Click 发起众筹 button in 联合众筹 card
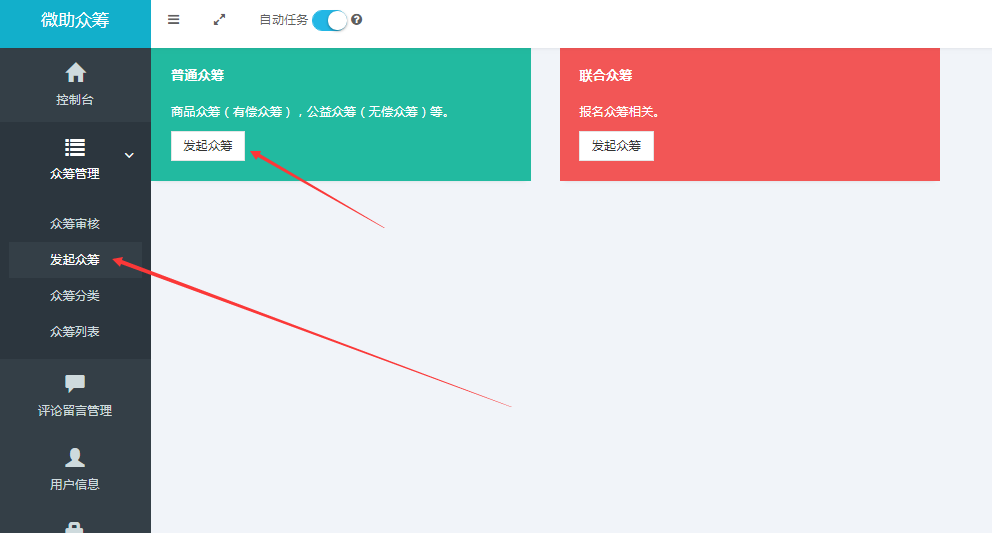This screenshot has width=992, height=533. click(x=616, y=146)
